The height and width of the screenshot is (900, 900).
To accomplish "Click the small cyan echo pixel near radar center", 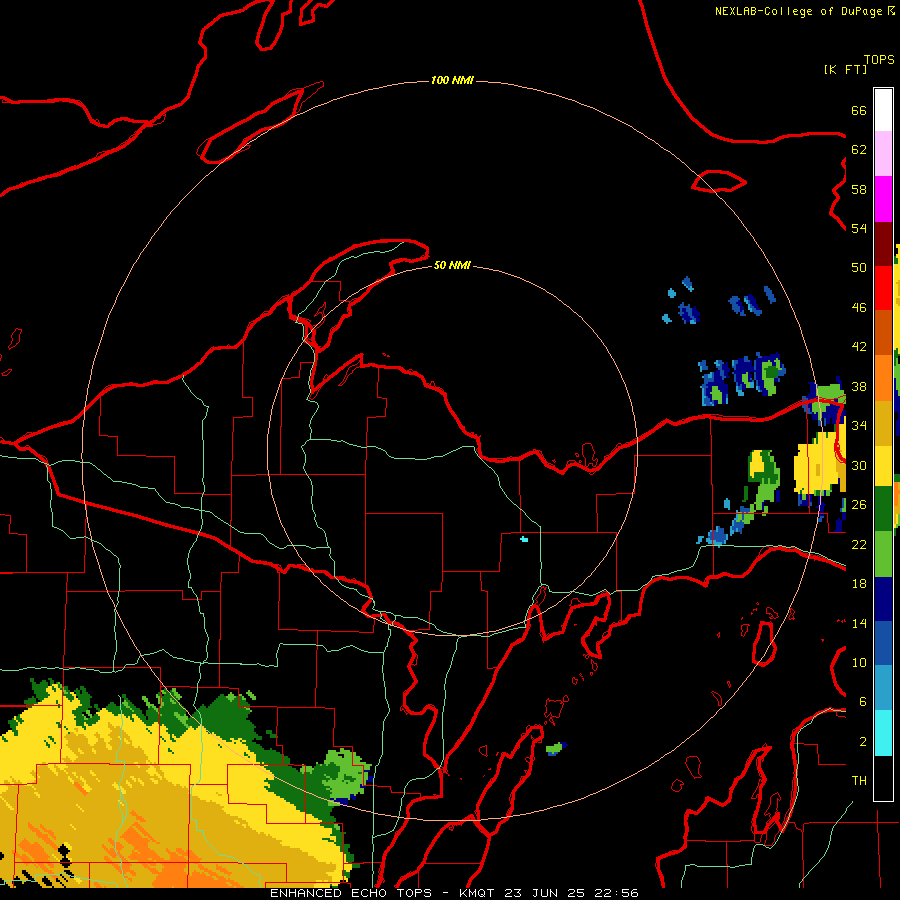I will [524, 539].
